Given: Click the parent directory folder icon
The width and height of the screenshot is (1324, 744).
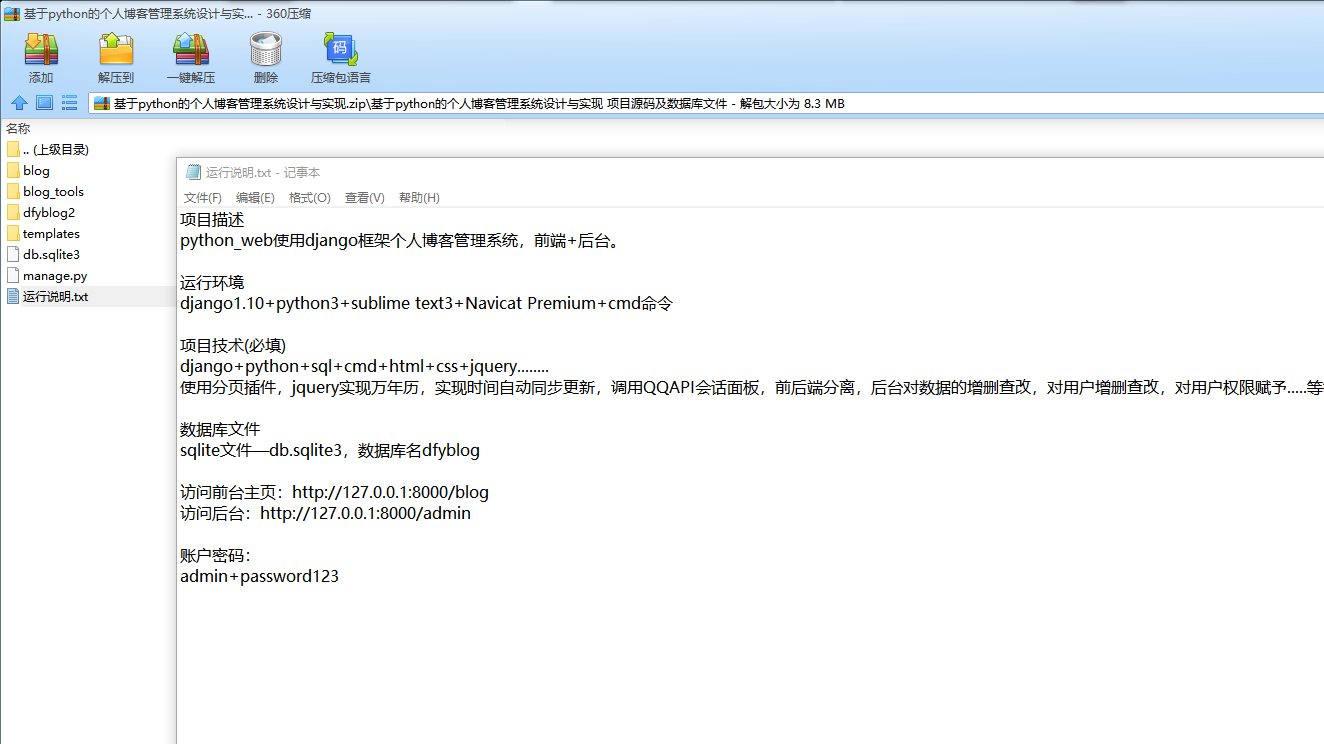Looking at the screenshot, I should point(13,149).
